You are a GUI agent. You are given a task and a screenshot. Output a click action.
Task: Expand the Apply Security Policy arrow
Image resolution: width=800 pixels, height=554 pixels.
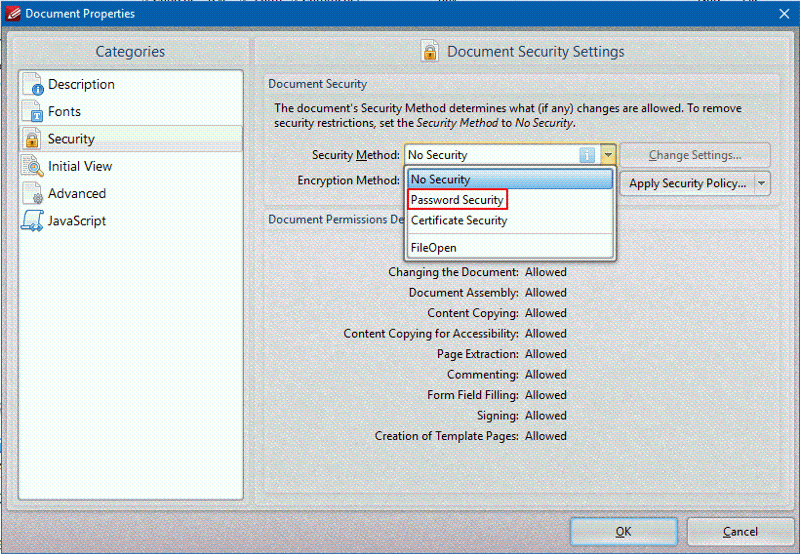coord(762,183)
